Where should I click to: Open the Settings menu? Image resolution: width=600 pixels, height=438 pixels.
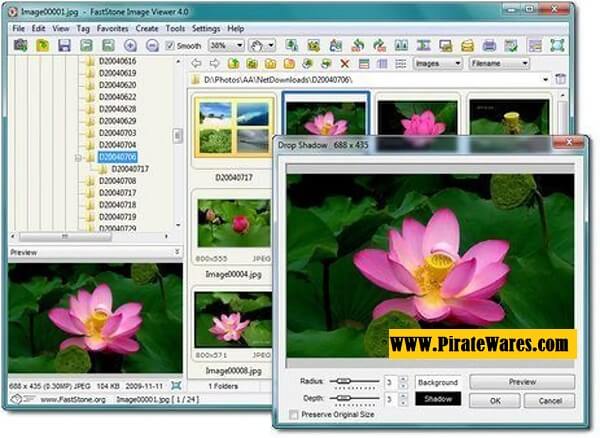[x=206, y=29]
